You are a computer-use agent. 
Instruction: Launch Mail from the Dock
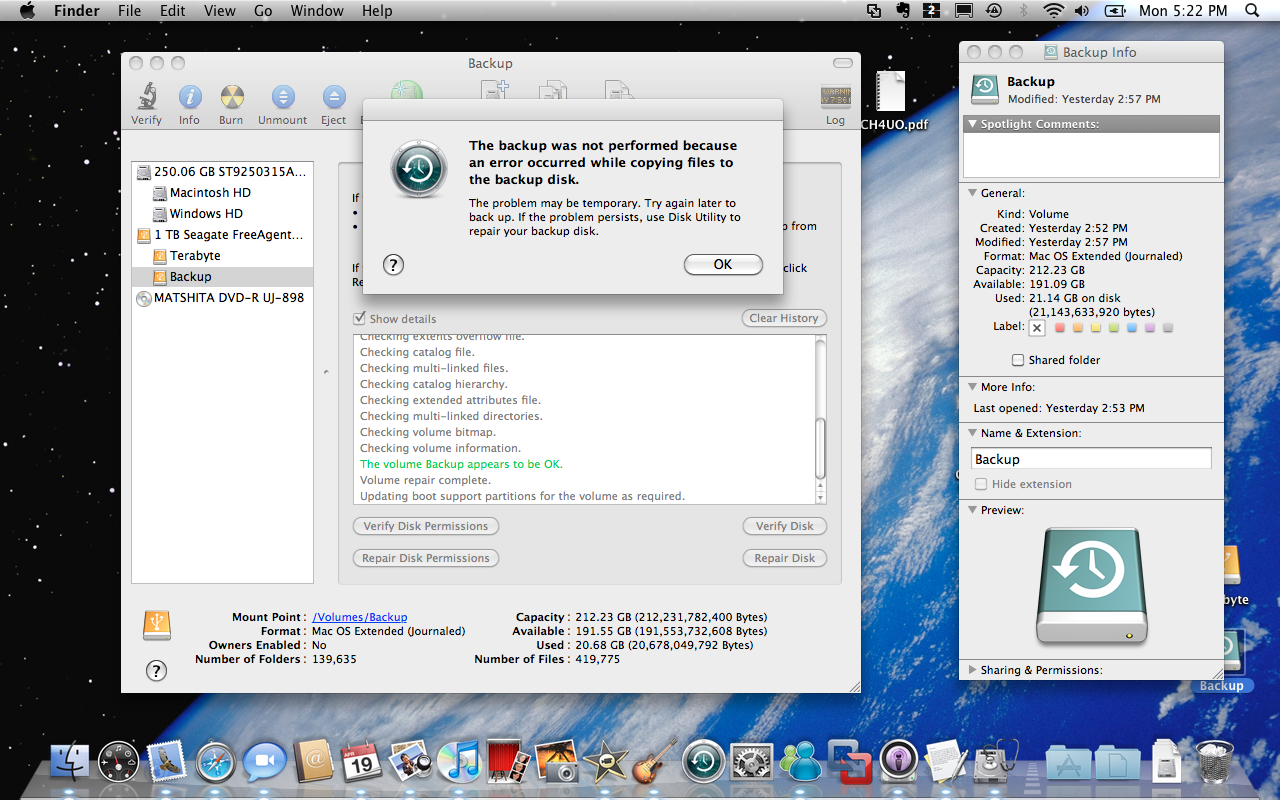pyautogui.click(x=167, y=762)
